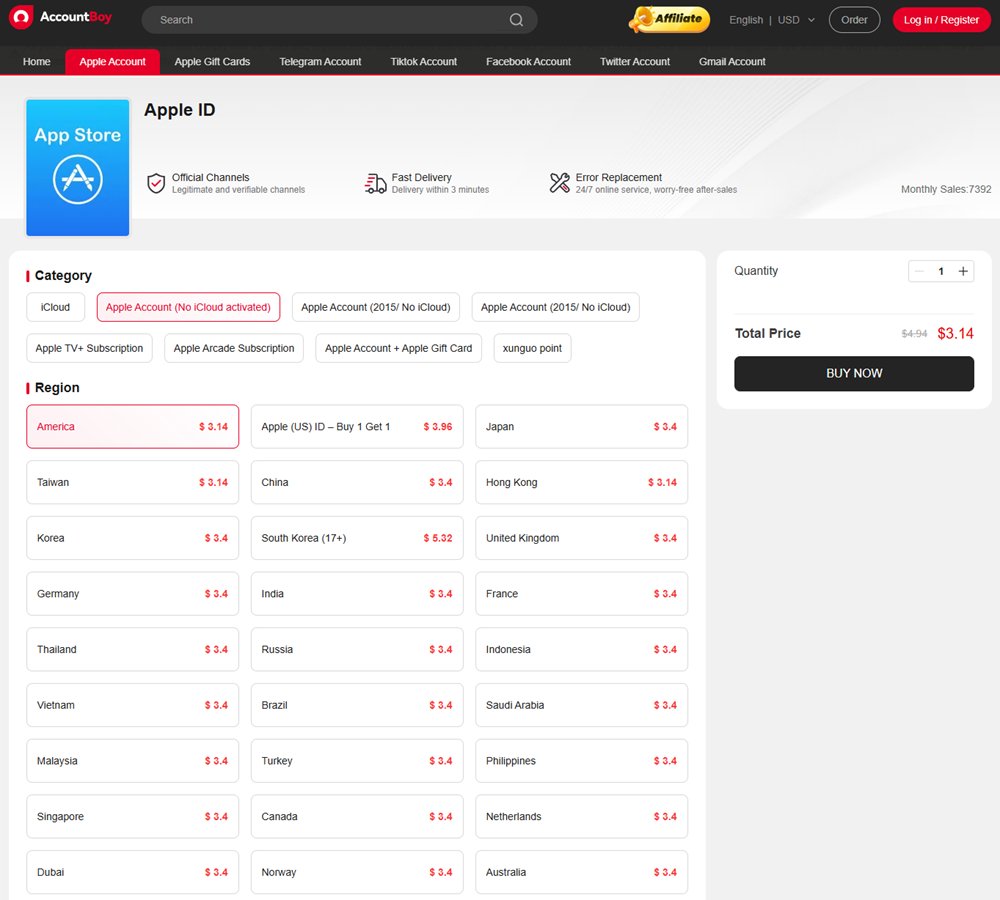Click the Apple ID product heading
Screen dimensions: 1000x900
tap(180, 110)
